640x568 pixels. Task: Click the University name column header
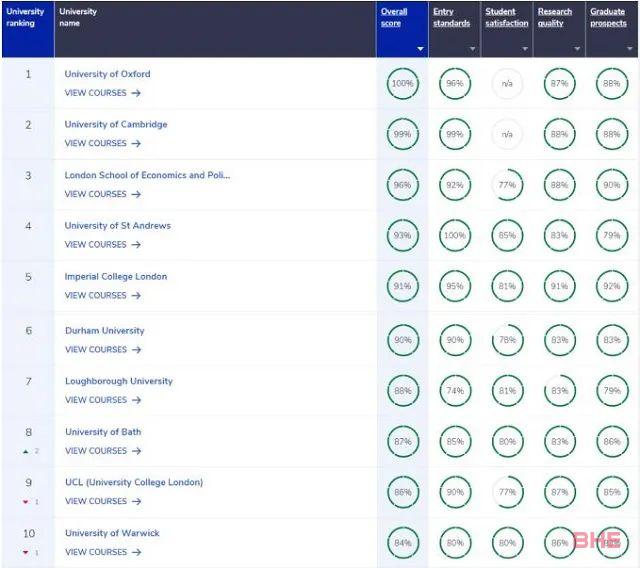(x=215, y=29)
